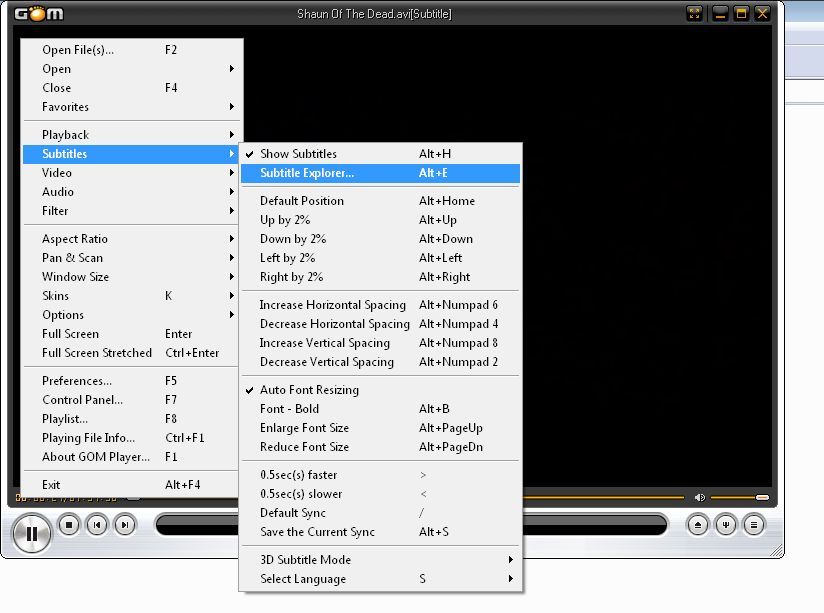Expand the Open submenu
This screenshot has width=824, height=613.
point(131,69)
